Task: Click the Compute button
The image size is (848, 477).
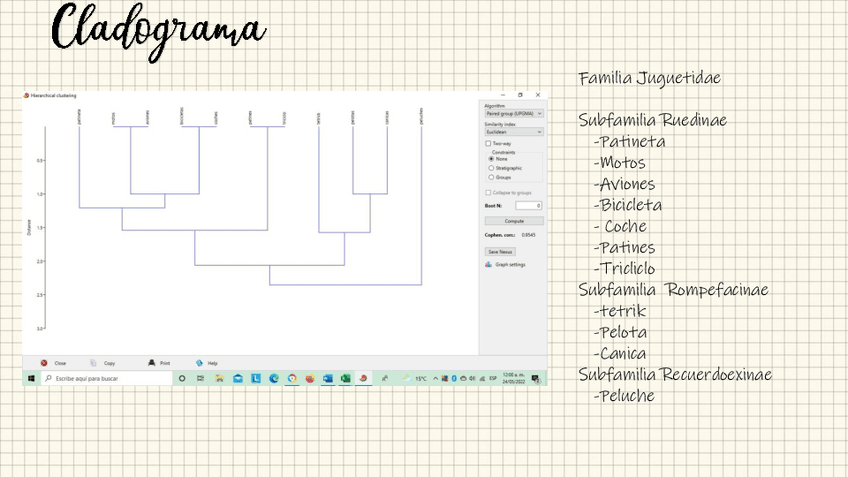Action: [514, 221]
